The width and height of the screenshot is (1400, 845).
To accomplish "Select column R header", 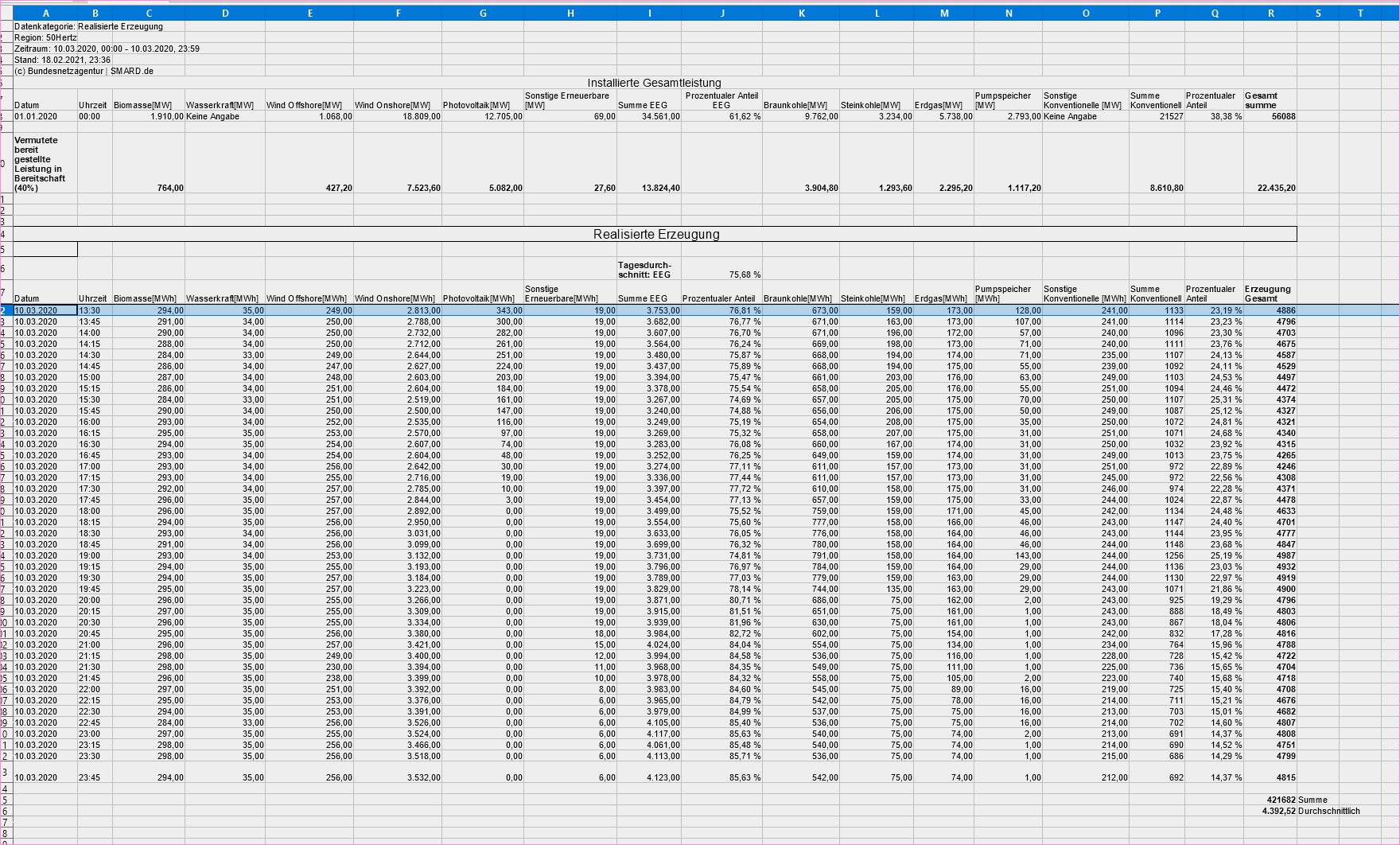I will point(1270,14).
